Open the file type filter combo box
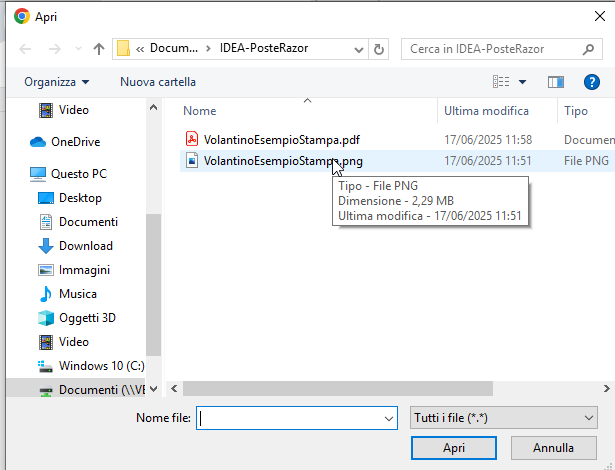 [503, 417]
